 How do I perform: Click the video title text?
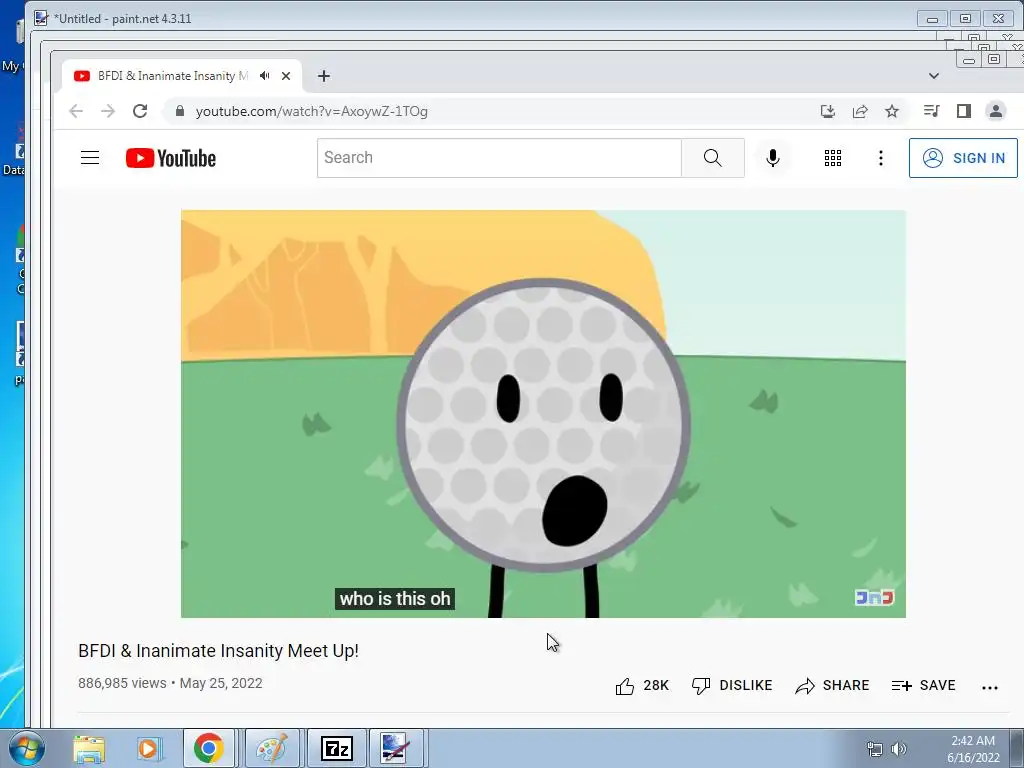[x=218, y=650]
